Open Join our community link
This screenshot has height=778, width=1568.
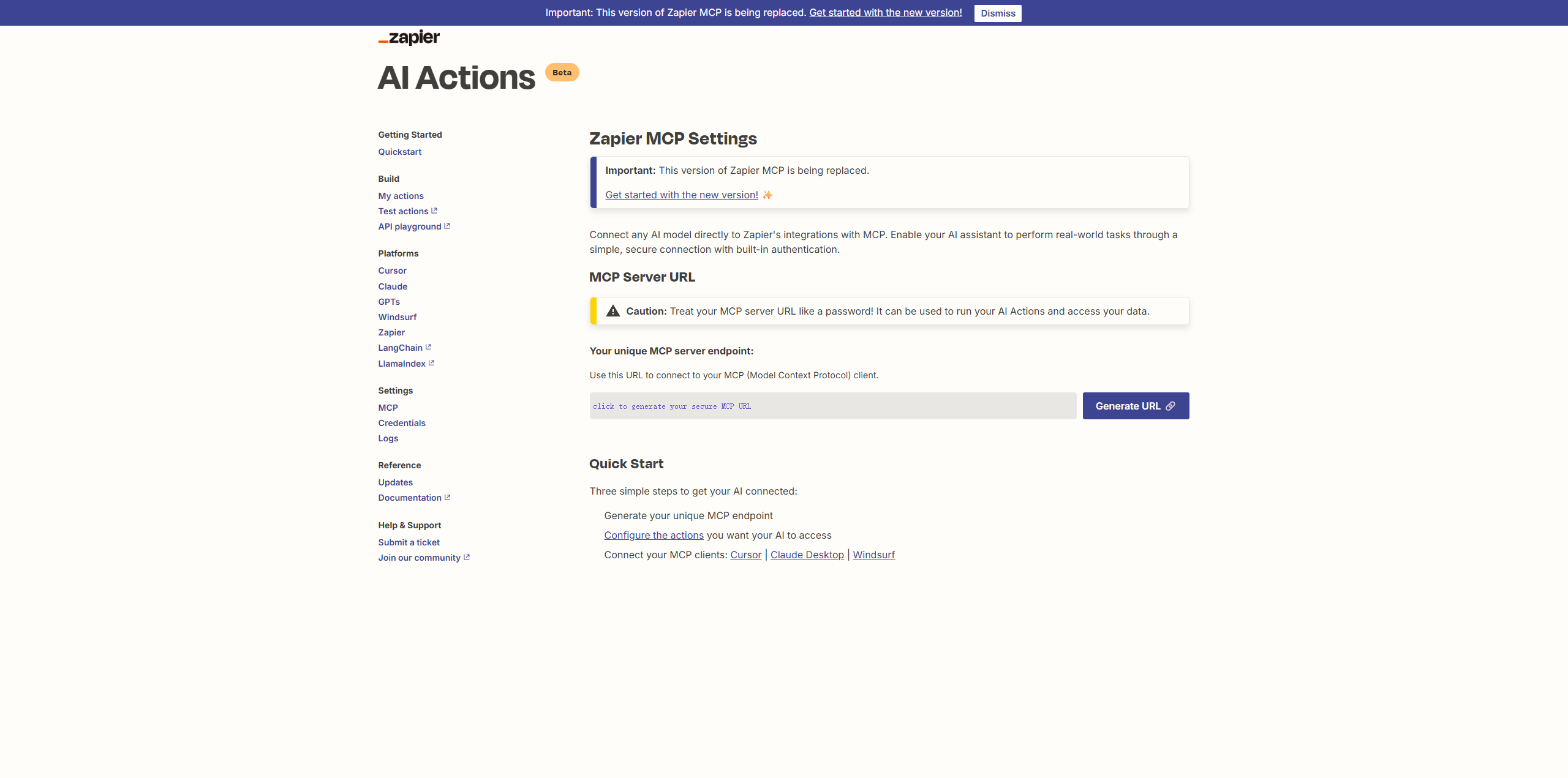[x=419, y=558]
